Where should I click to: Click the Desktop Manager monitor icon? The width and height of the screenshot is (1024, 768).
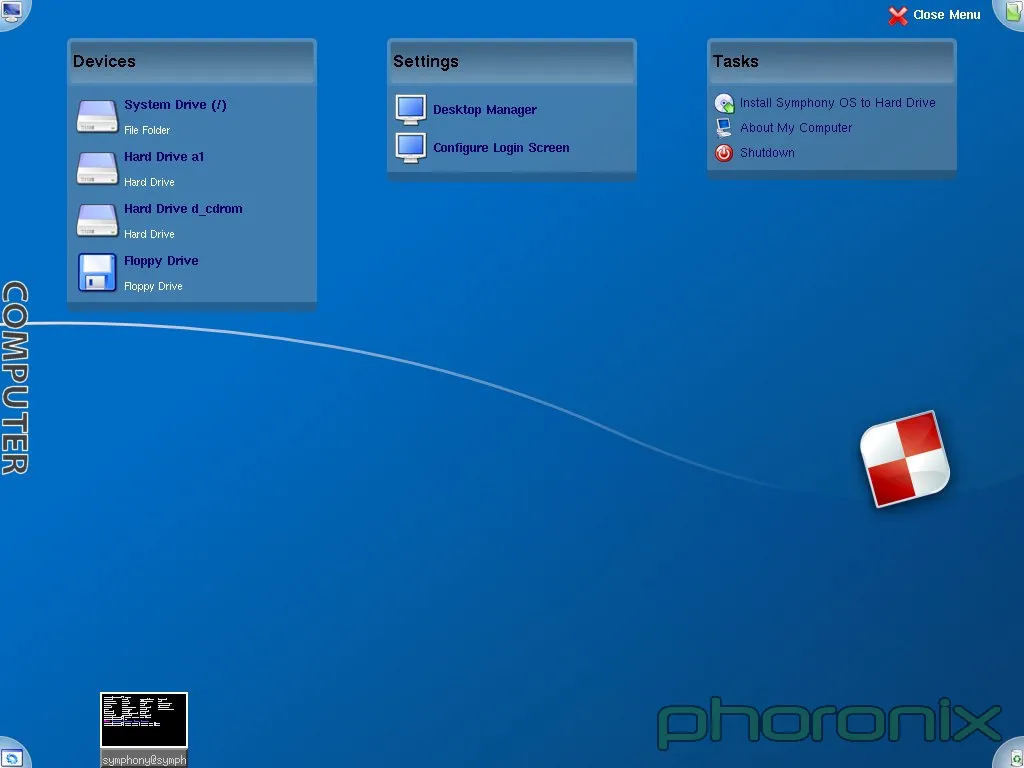411,110
